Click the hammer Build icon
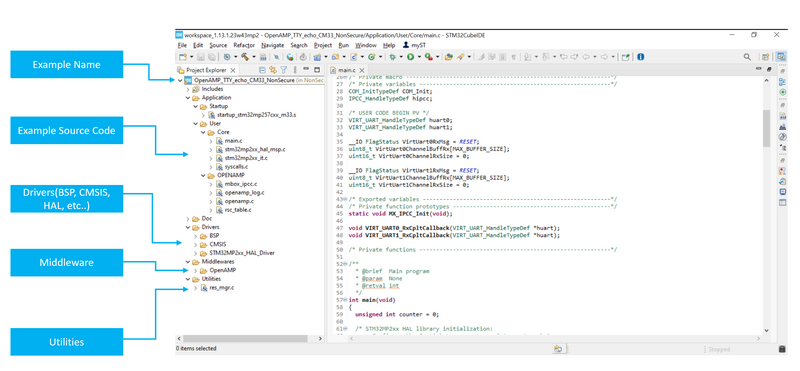 coord(244,57)
